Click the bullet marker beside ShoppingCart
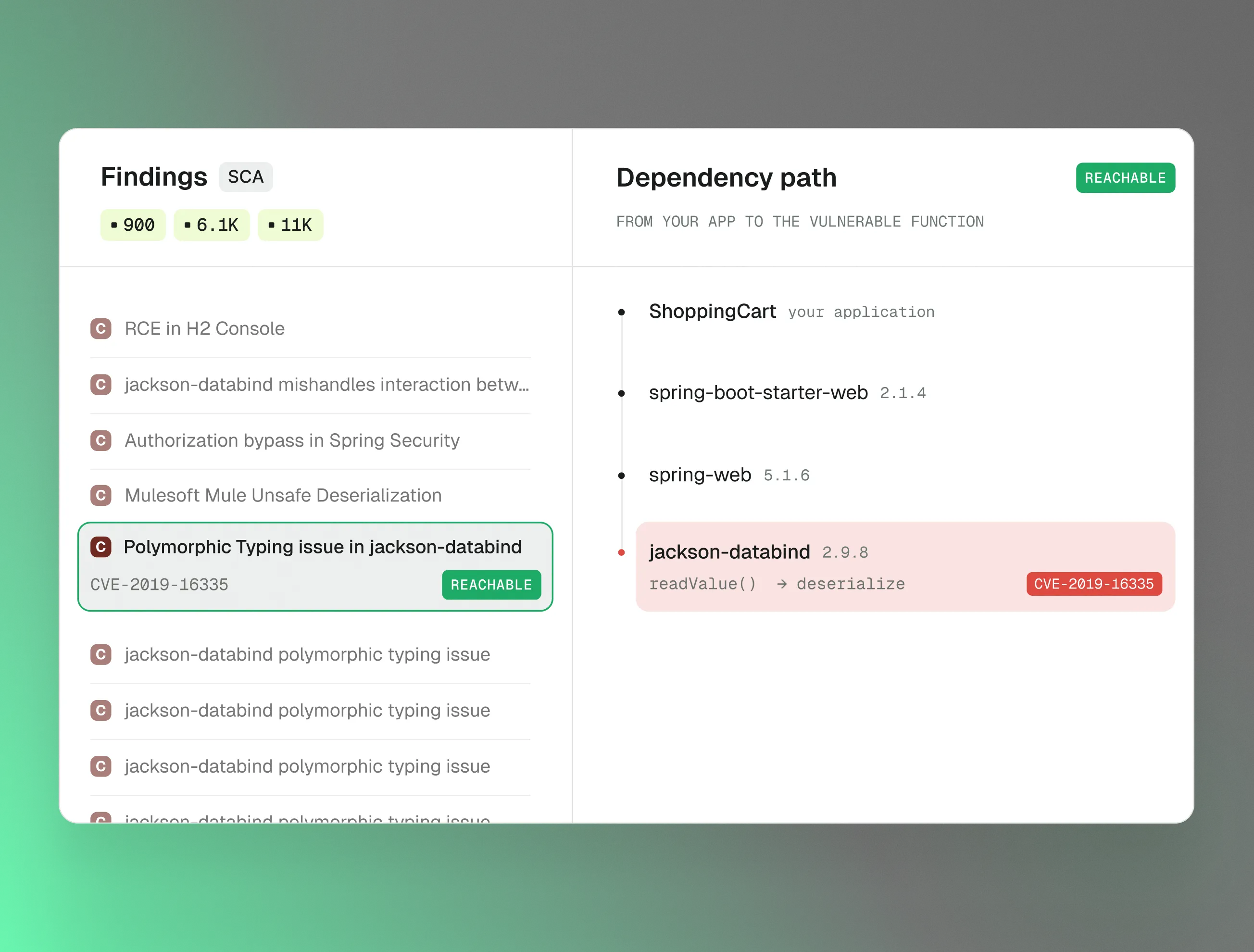This screenshot has width=1254, height=952. click(621, 312)
